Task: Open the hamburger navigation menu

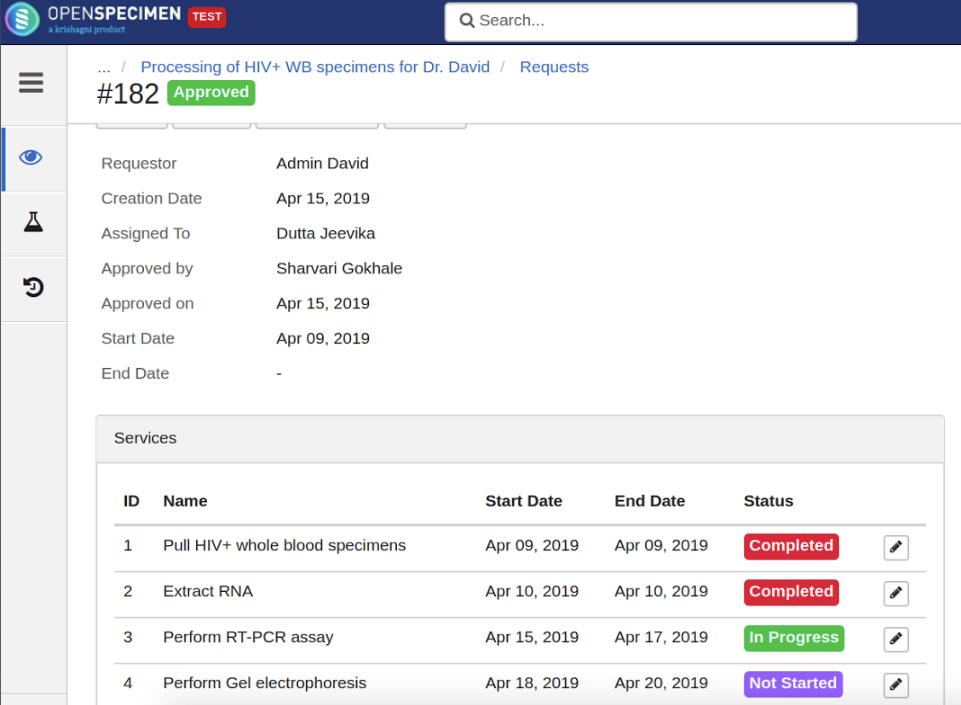Action: tap(31, 83)
